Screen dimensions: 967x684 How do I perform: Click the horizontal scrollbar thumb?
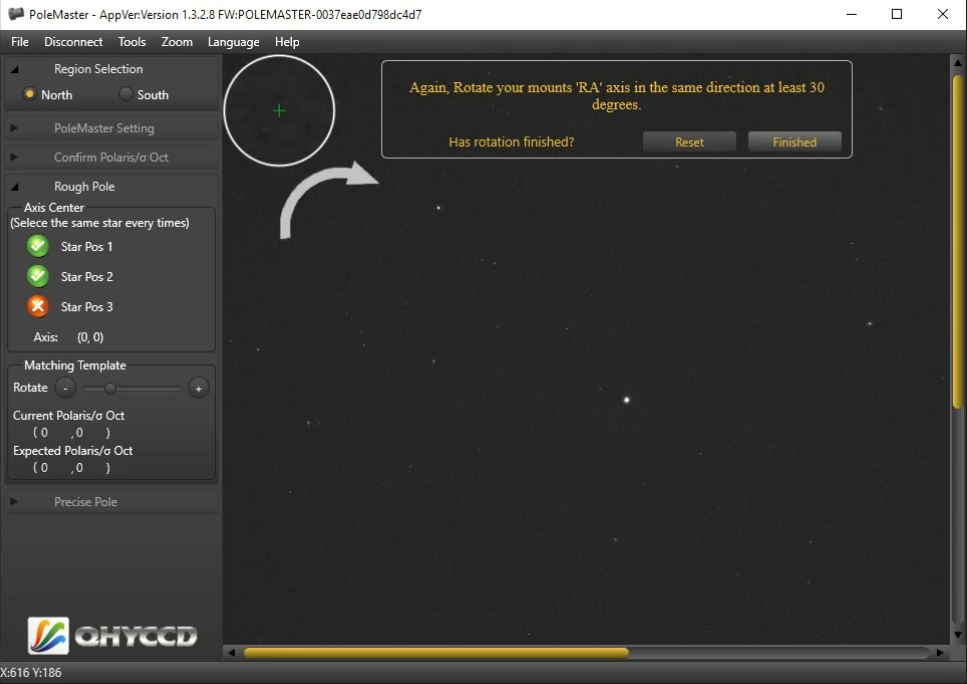pos(436,653)
